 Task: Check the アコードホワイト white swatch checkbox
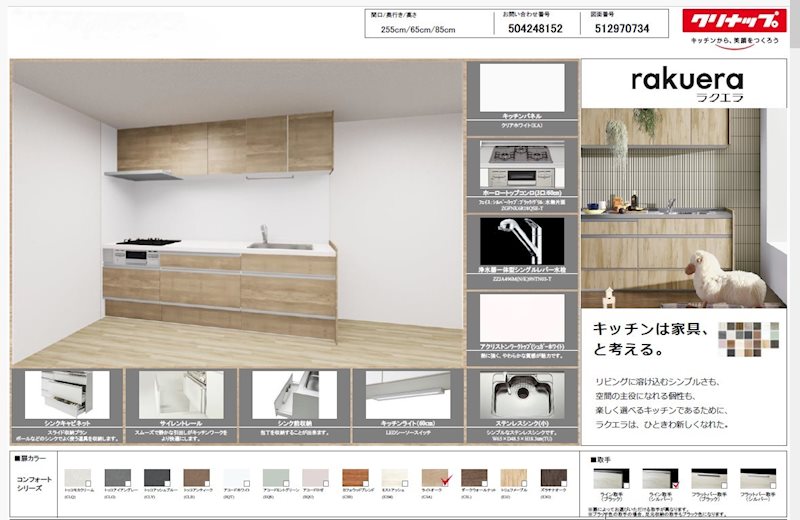247,483
